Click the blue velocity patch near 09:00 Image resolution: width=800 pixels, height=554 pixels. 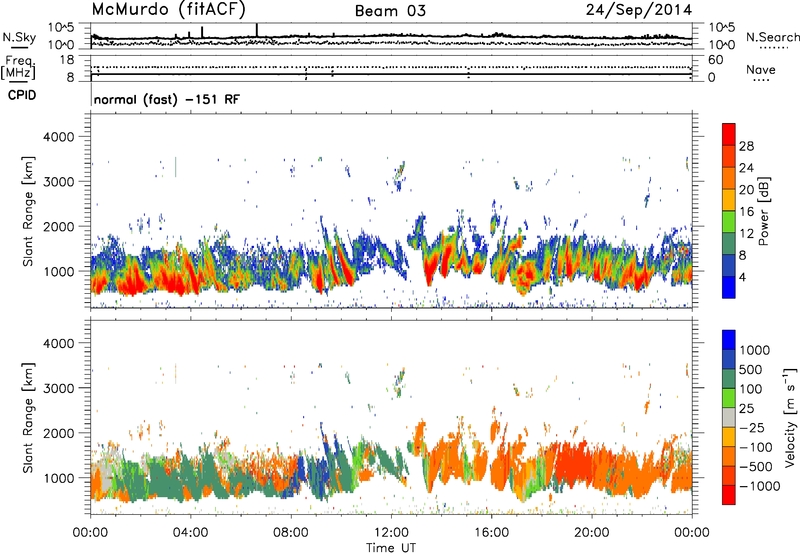(x=320, y=470)
